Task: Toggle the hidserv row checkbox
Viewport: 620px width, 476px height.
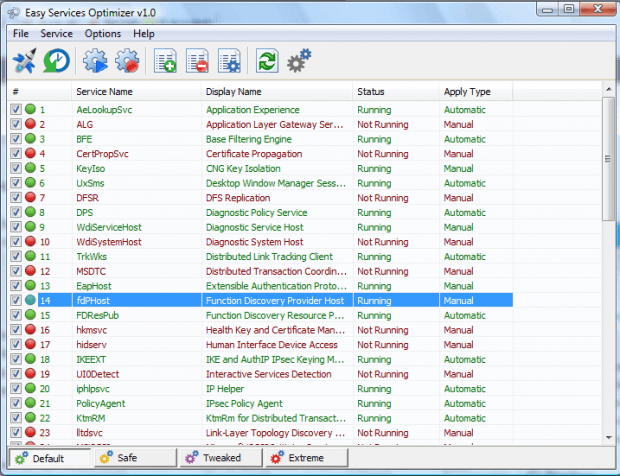Action: tap(16, 344)
